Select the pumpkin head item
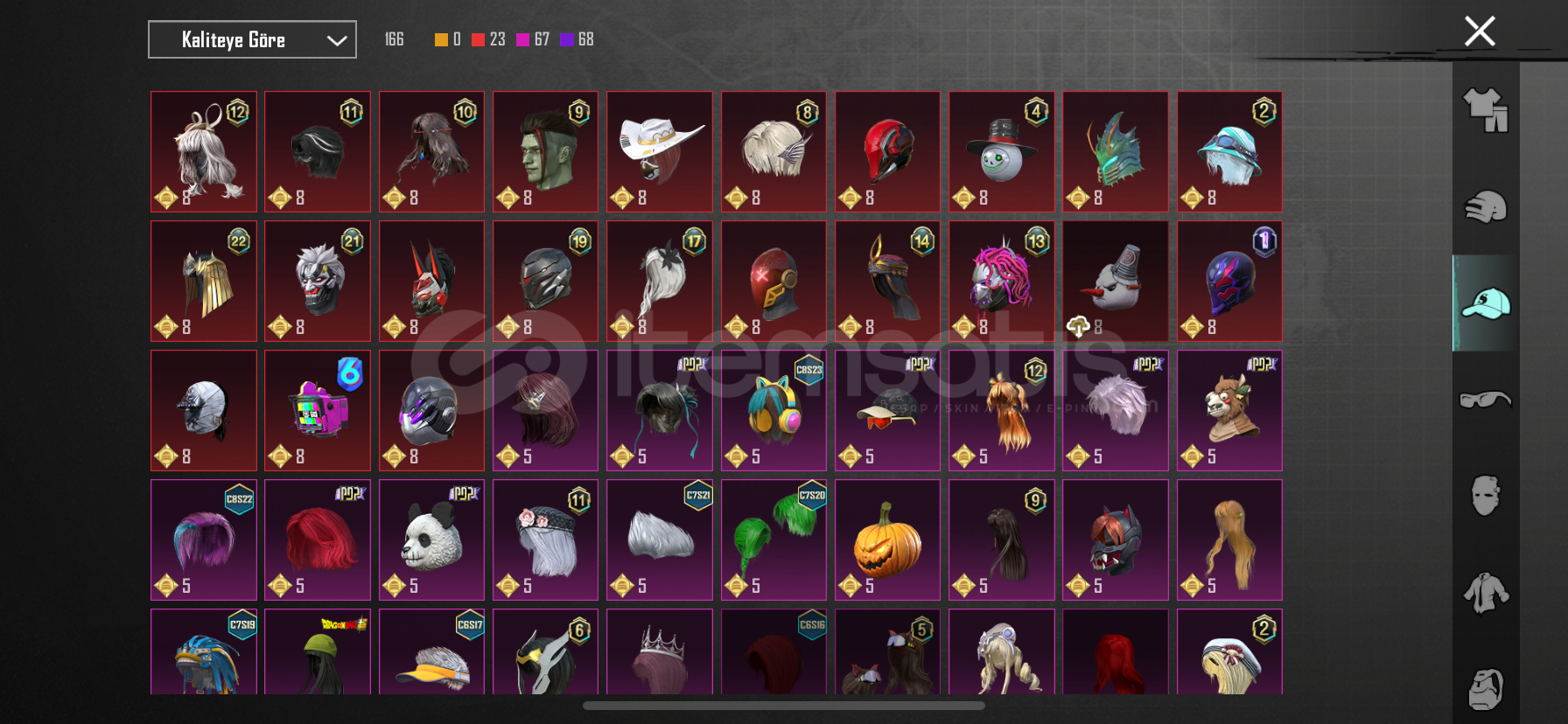Image resolution: width=1568 pixels, height=724 pixels. [x=887, y=540]
